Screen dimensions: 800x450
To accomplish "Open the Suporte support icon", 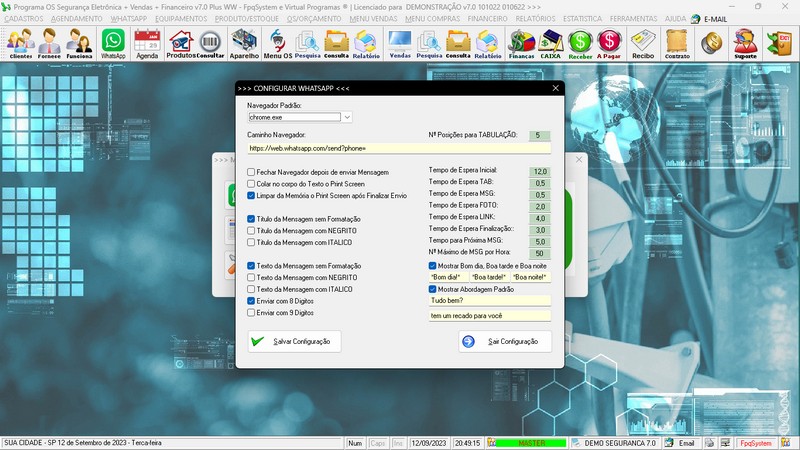I will [x=745, y=44].
